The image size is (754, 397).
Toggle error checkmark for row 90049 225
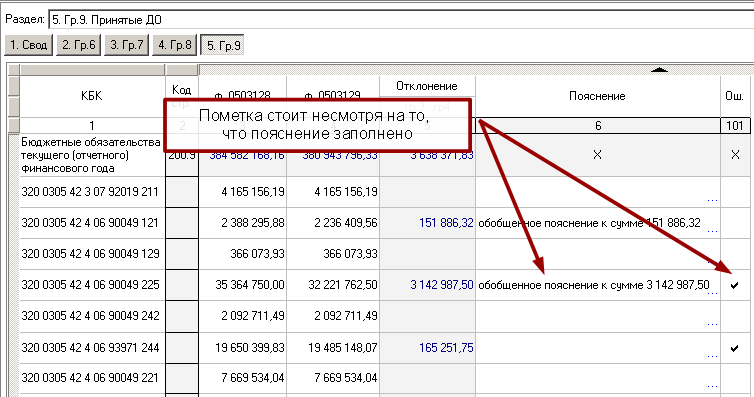pos(734,285)
